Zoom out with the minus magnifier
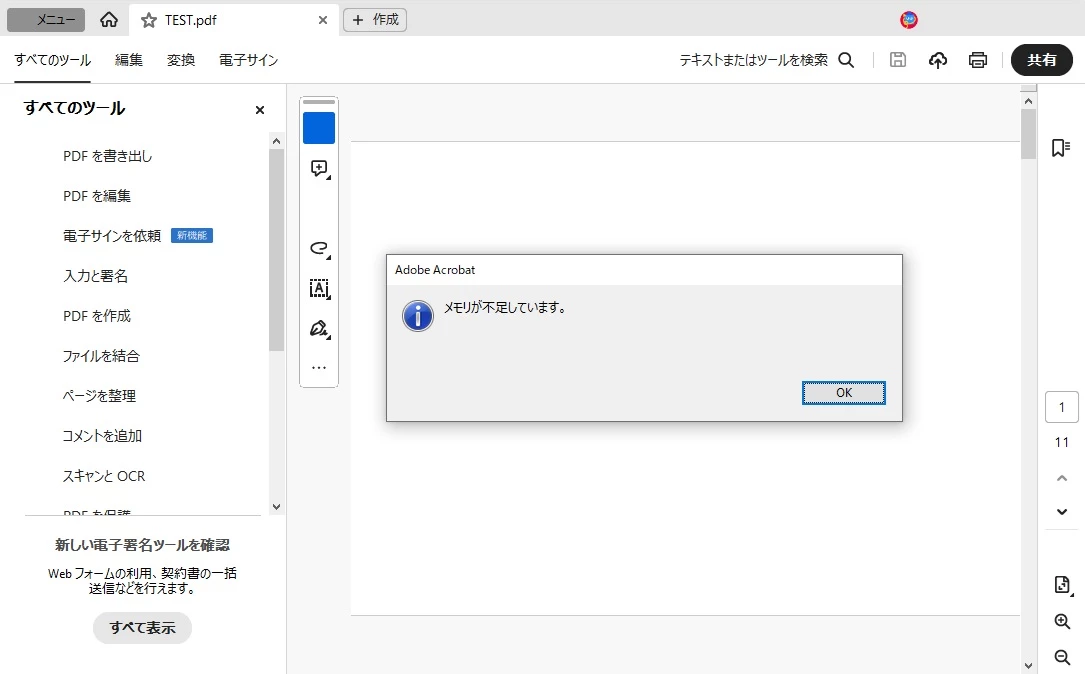 pos(1062,657)
